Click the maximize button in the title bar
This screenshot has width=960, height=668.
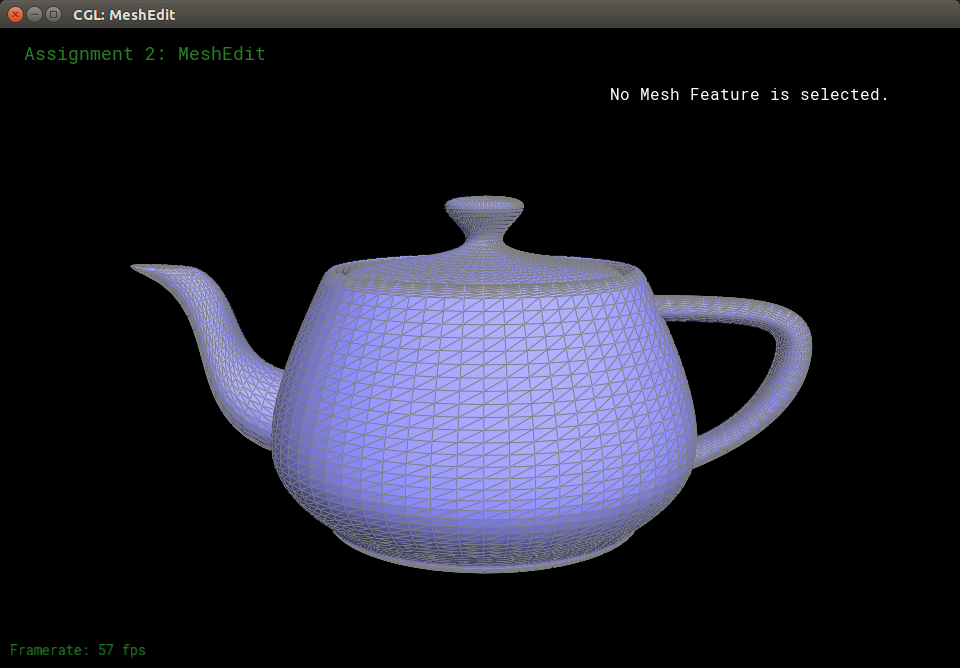53,14
